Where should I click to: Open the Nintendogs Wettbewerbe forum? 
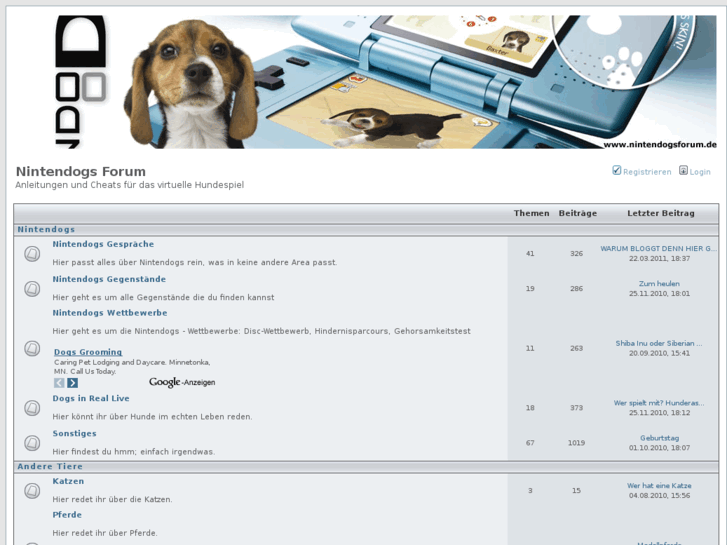point(110,313)
